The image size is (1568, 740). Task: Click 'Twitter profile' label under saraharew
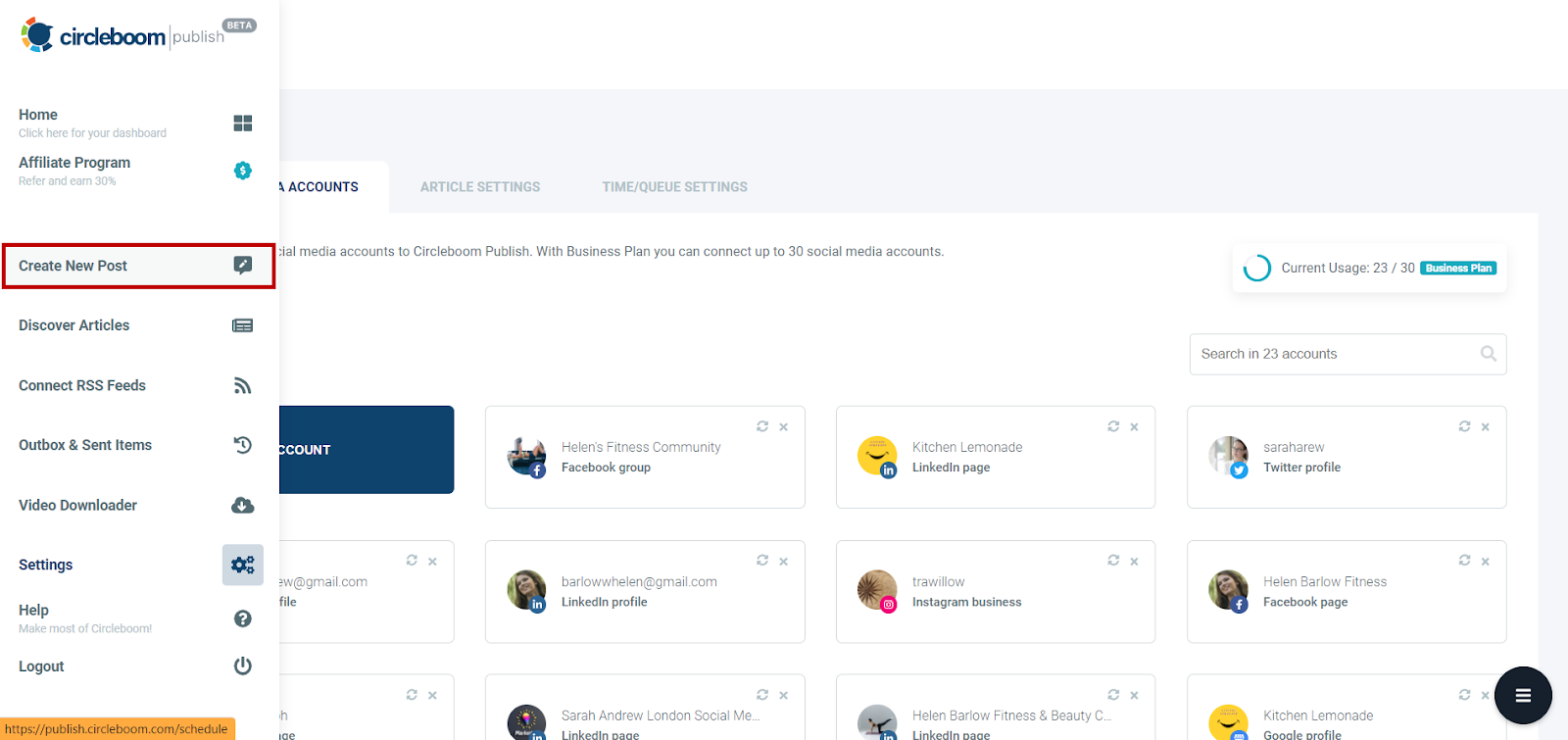pyautogui.click(x=1301, y=468)
